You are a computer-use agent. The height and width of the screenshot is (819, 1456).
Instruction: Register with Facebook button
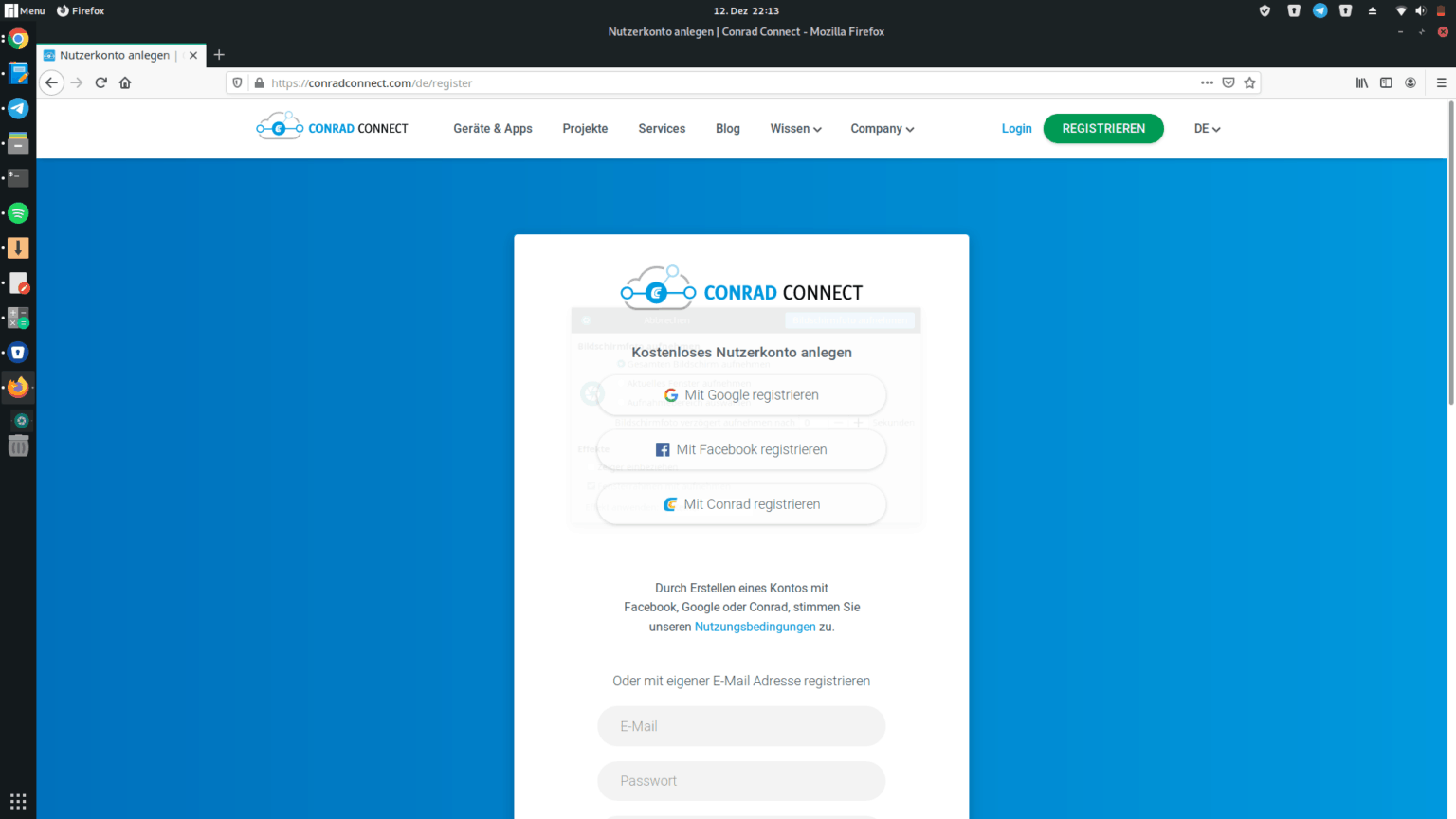[x=741, y=449]
